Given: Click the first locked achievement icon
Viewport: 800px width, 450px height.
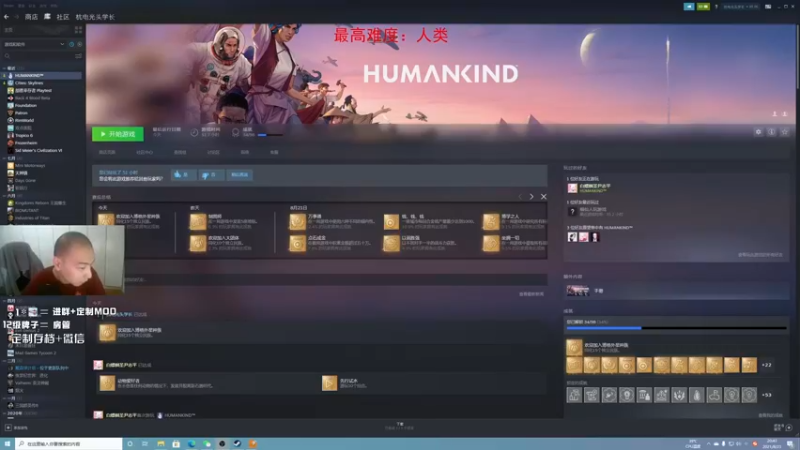Looking at the screenshot, I should 574,395.
